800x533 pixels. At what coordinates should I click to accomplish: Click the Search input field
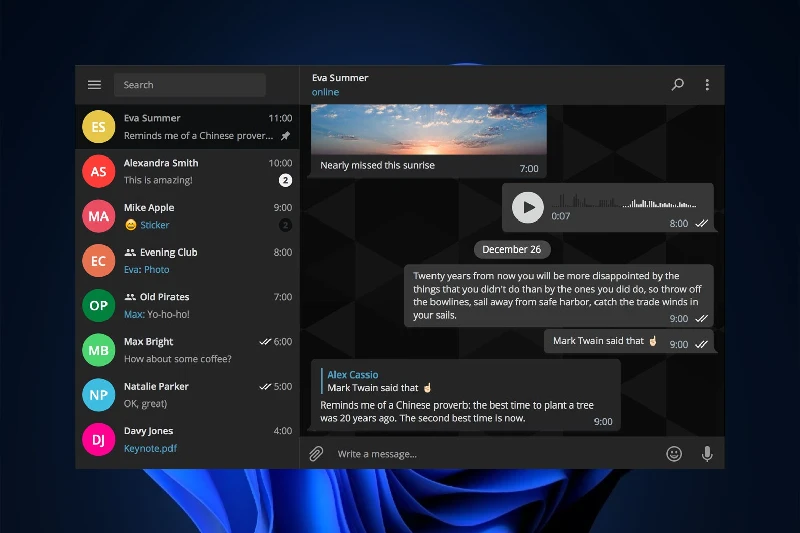pos(190,85)
